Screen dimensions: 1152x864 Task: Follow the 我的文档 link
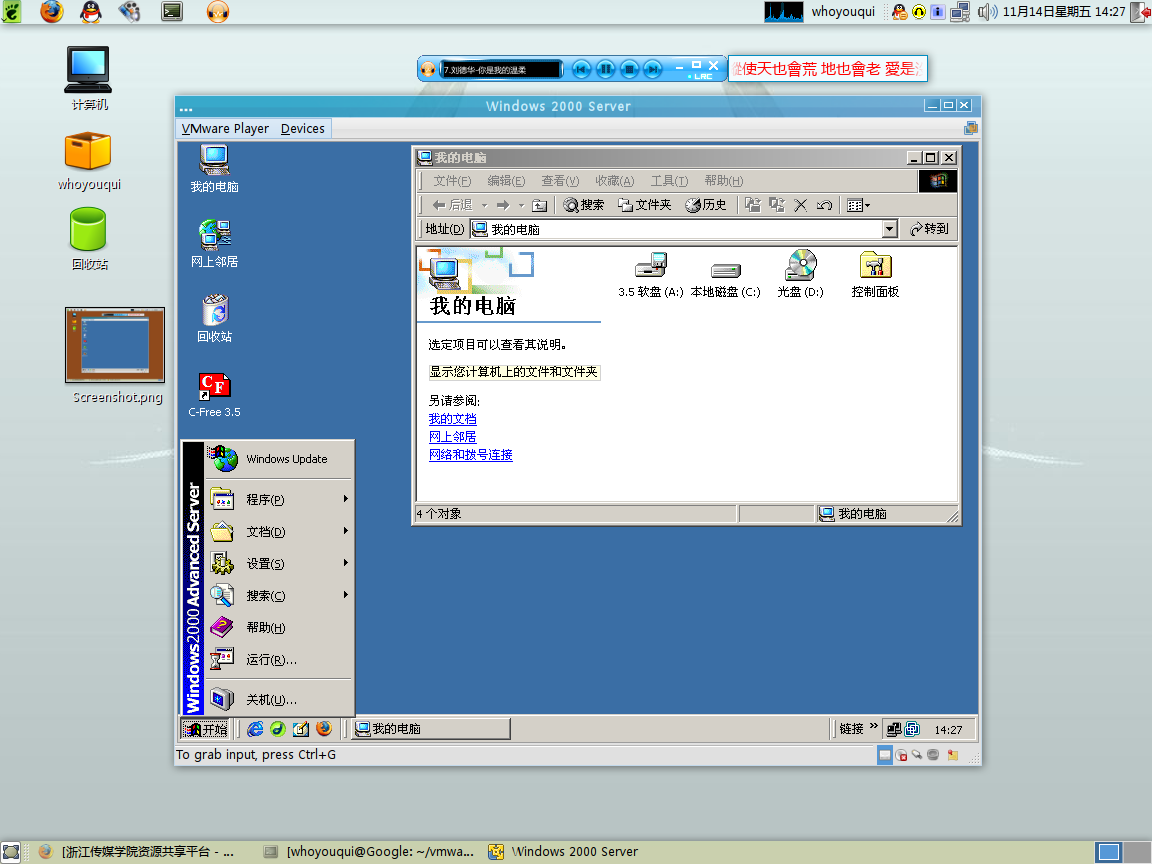coord(453,419)
